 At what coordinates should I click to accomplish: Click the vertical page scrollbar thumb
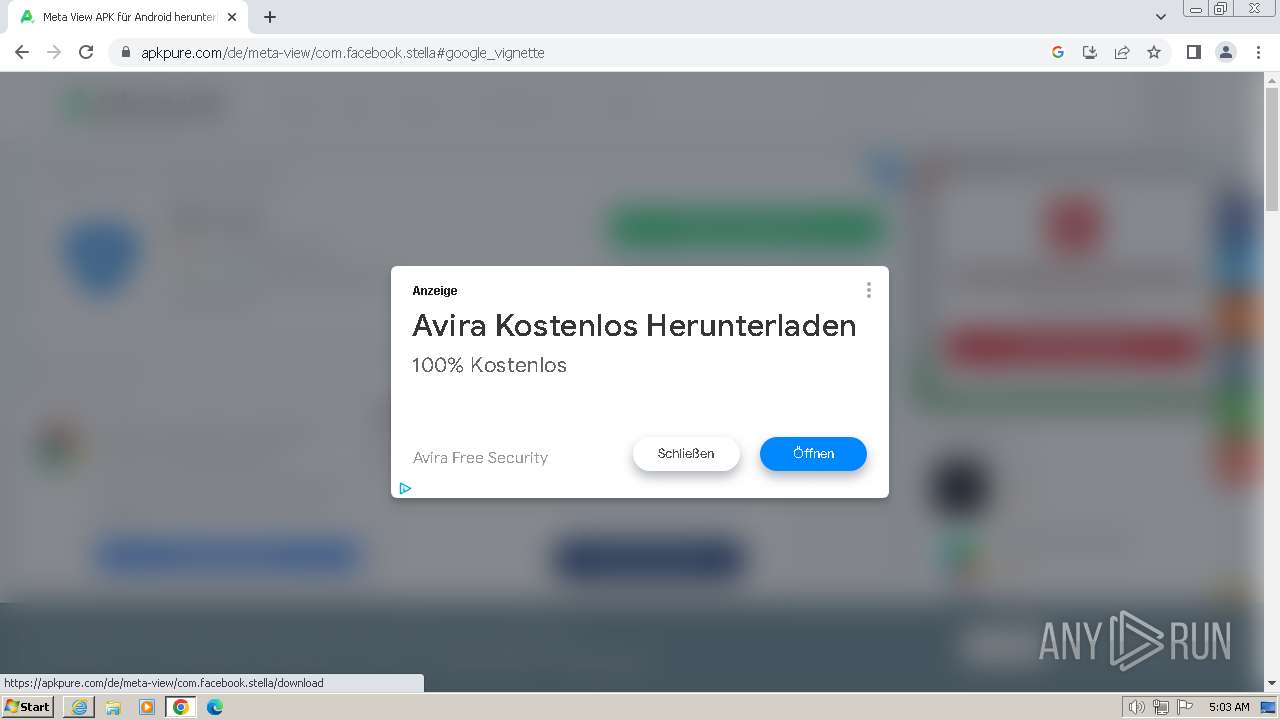click(1272, 150)
